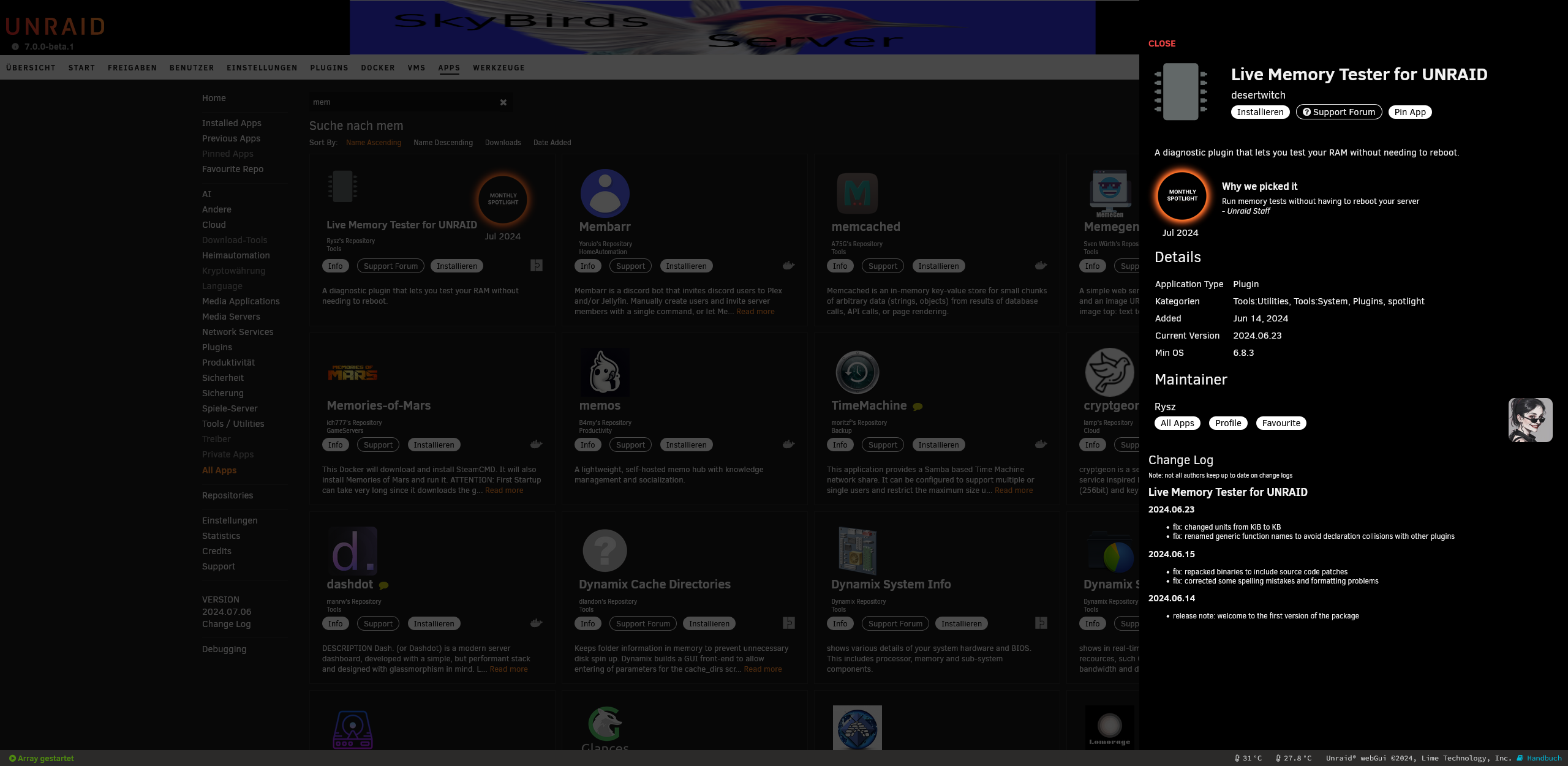The image size is (1568, 766).
Task: Click the Live Memory Tester chip icon in sidebar
Action: tap(1180, 92)
